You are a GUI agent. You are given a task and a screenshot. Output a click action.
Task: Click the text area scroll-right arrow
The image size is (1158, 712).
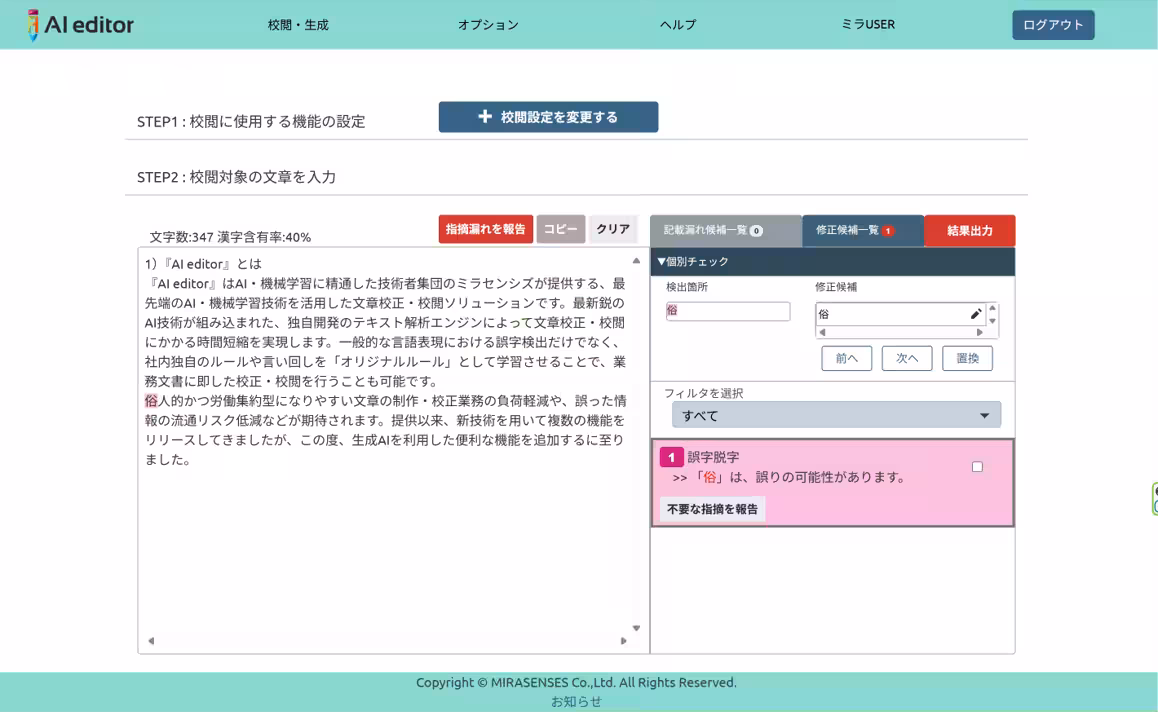tap(623, 641)
